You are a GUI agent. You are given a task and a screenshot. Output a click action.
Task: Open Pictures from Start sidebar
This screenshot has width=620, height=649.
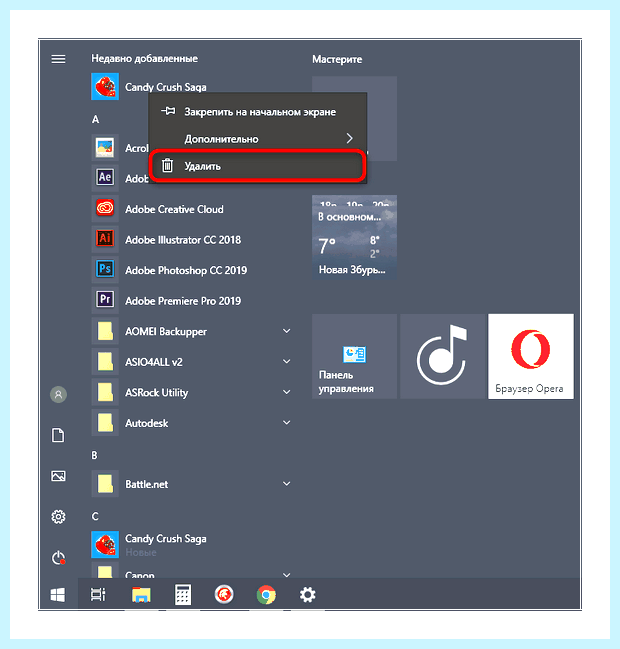point(58,476)
